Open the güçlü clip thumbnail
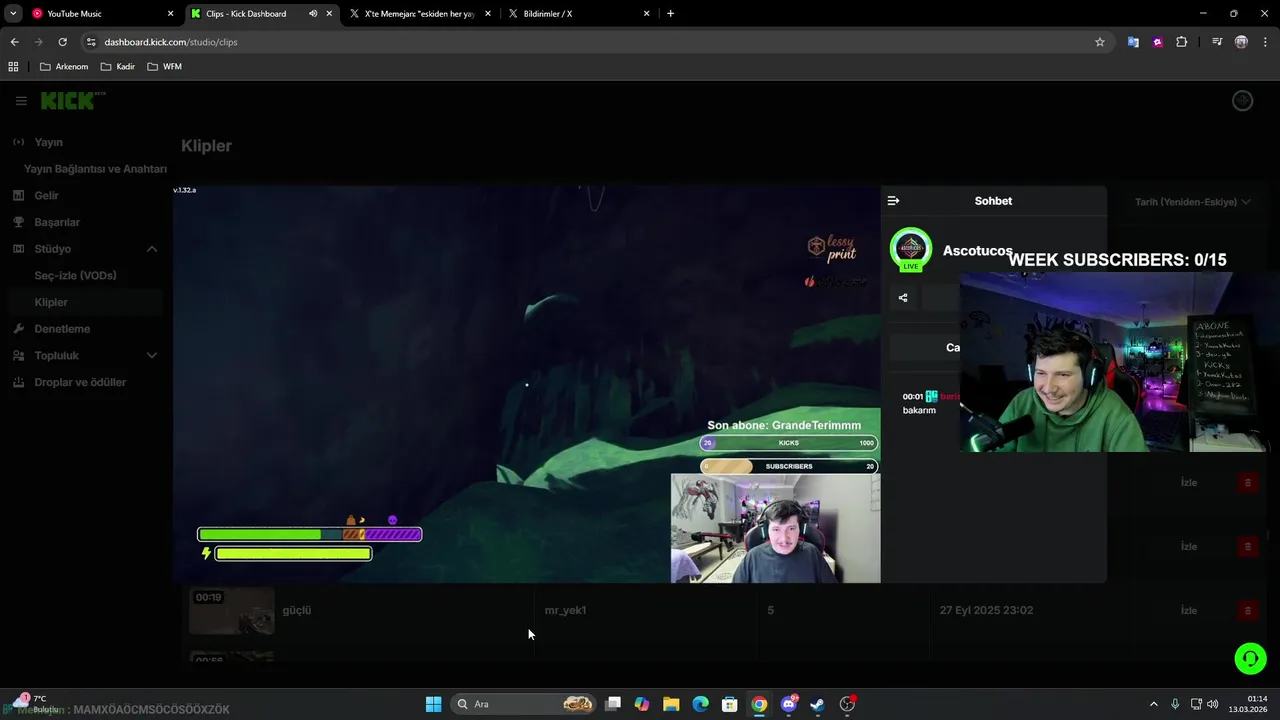The width and height of the screenshot is (1280, 720). (231, 610)
